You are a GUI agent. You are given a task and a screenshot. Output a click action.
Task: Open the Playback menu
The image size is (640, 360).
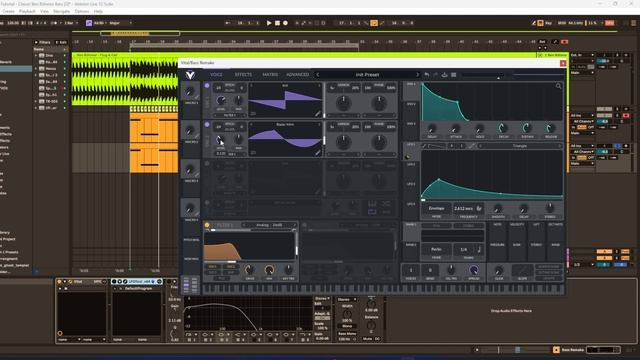27,11
